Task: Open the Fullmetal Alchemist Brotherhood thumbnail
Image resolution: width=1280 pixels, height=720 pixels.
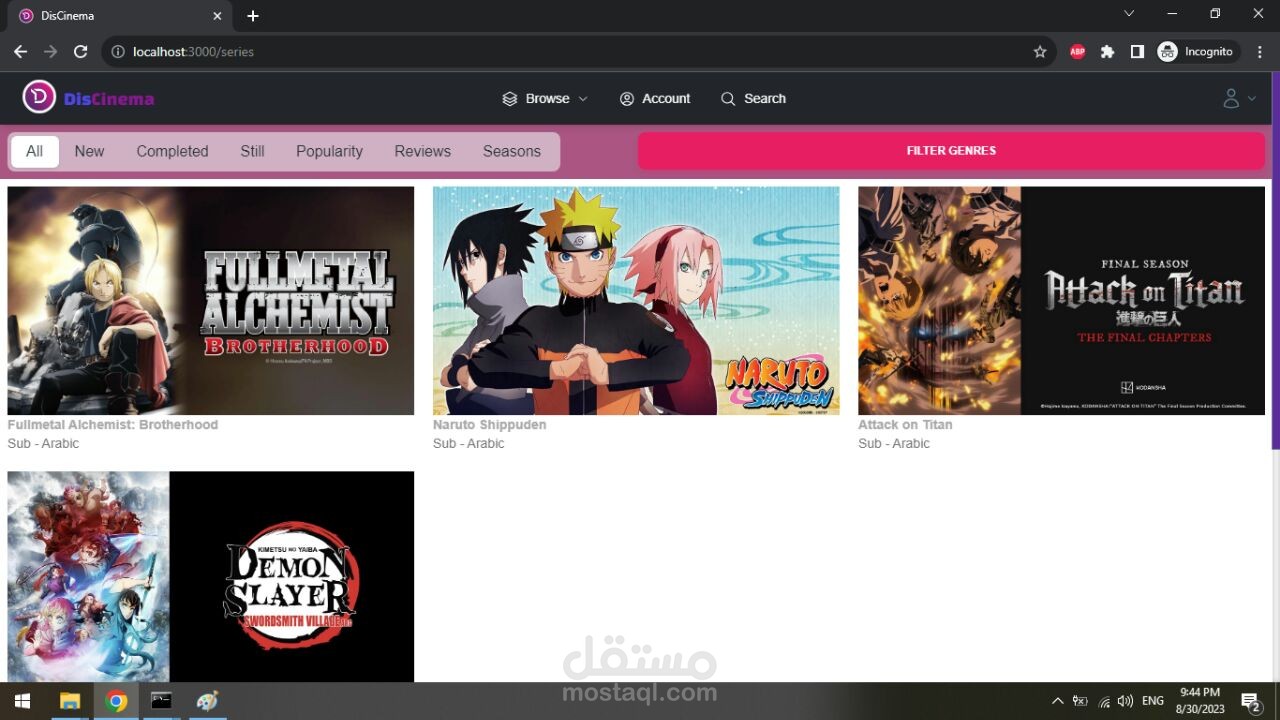Action: point(210,300)
